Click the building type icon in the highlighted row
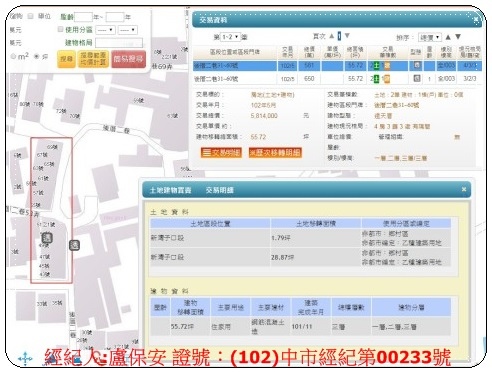Screen dimensions: 492x373 pyautogui.click(x=416, y=65)
